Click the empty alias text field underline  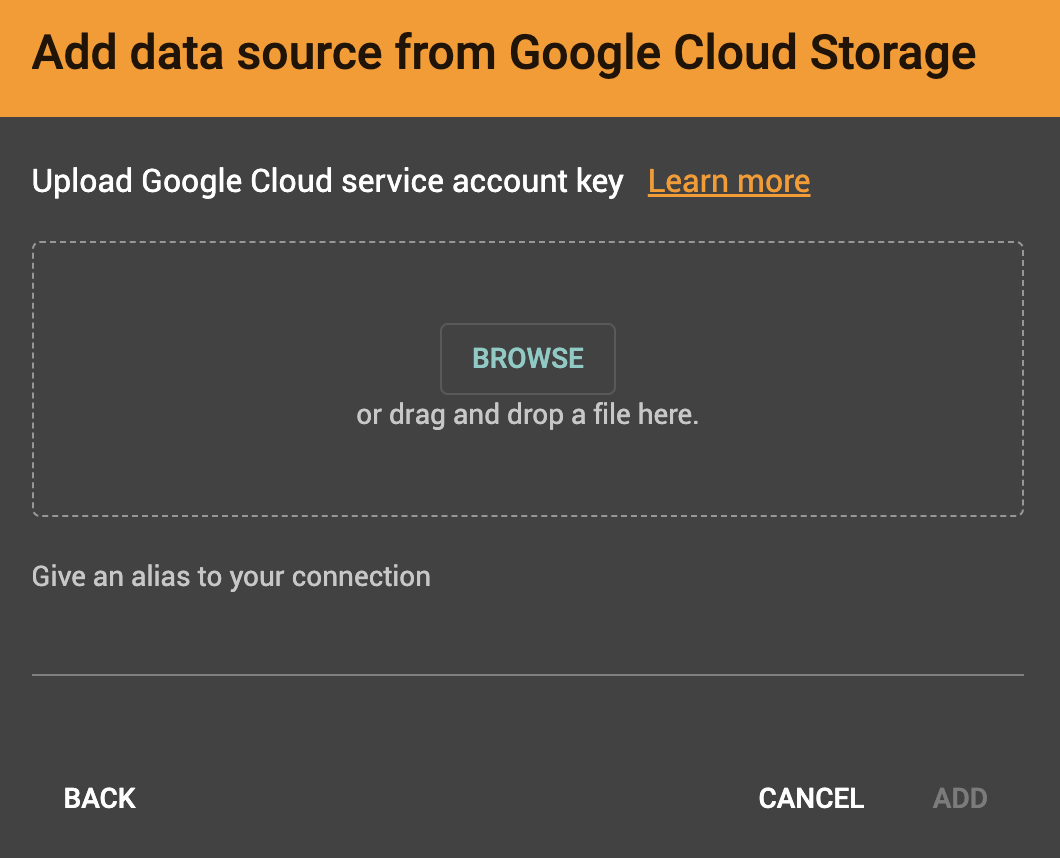[x=528, y=676]
